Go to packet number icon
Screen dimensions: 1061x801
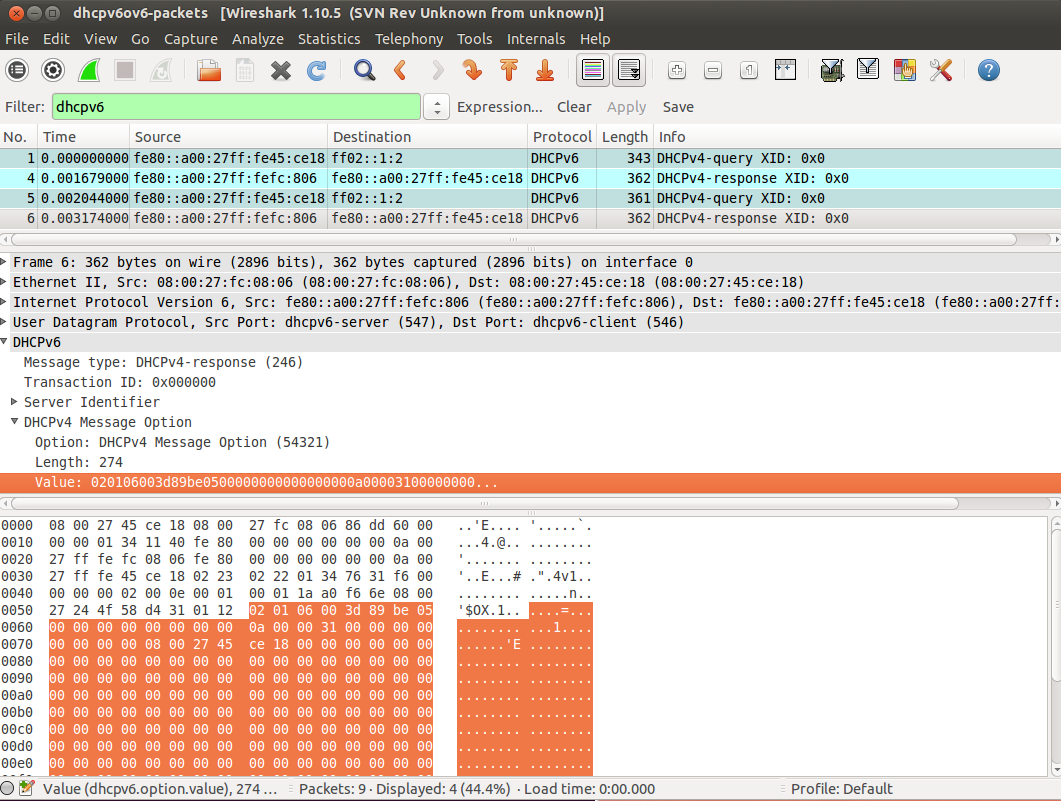point(473,70)
